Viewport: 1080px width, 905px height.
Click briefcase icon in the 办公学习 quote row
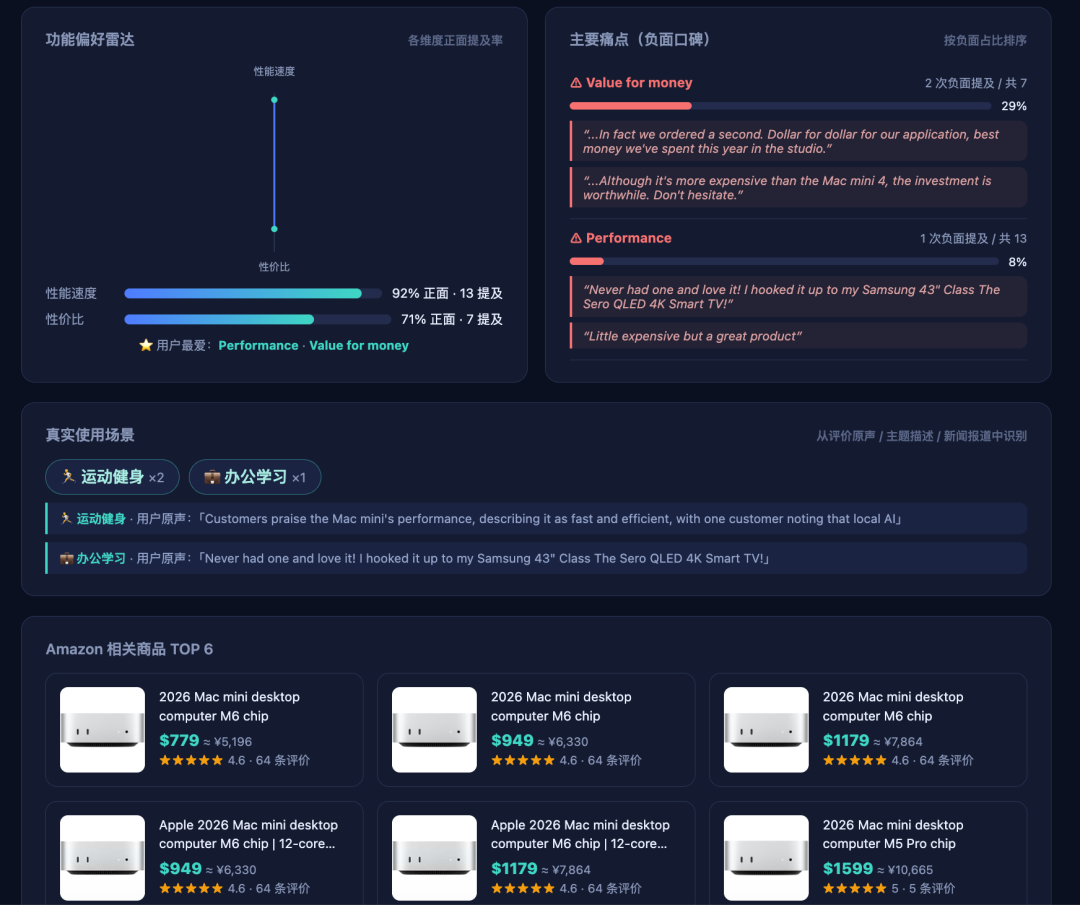(66, 559)
